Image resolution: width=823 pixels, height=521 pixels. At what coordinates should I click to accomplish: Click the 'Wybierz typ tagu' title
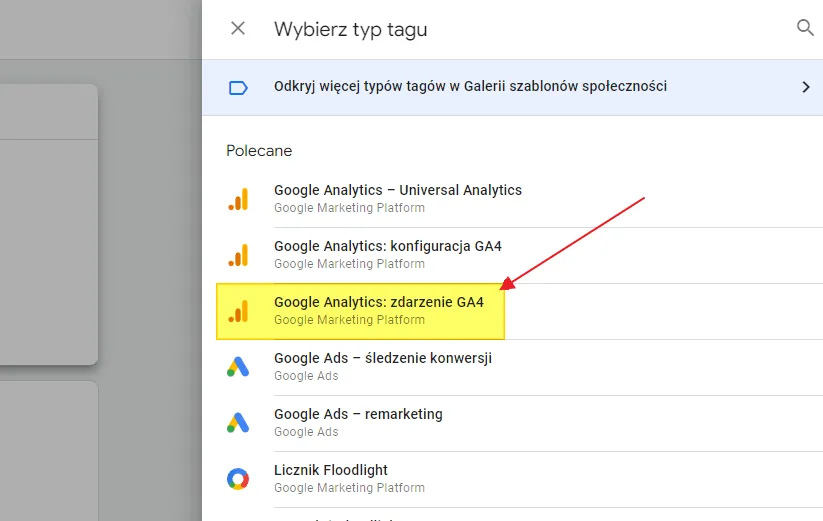click(351, 29)
